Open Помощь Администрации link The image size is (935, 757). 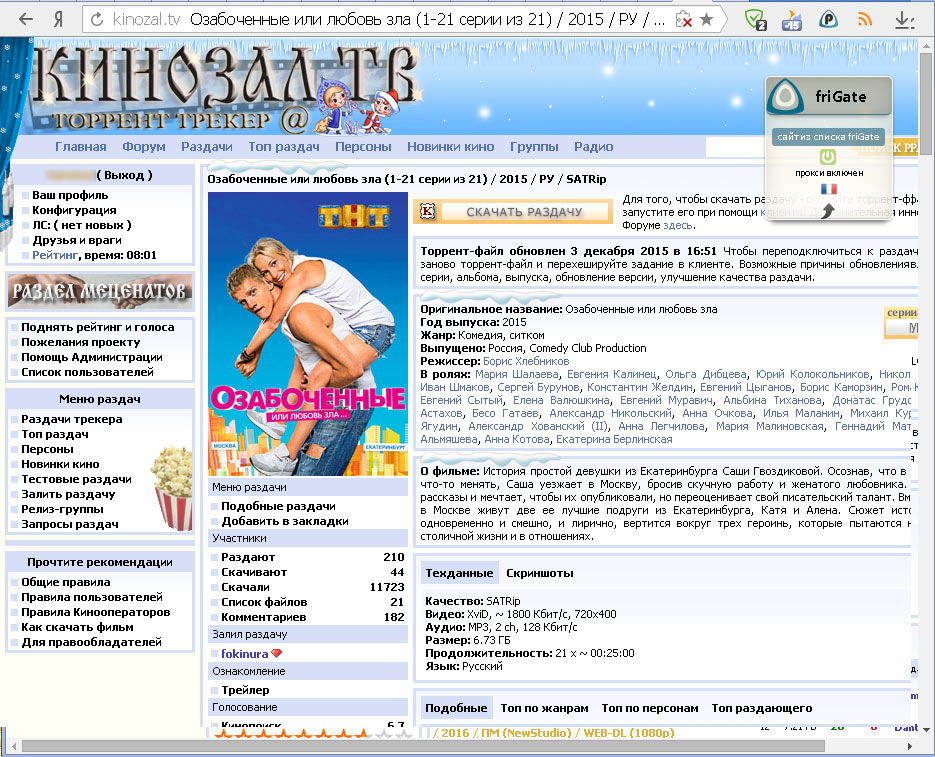[x=92, y=357]
